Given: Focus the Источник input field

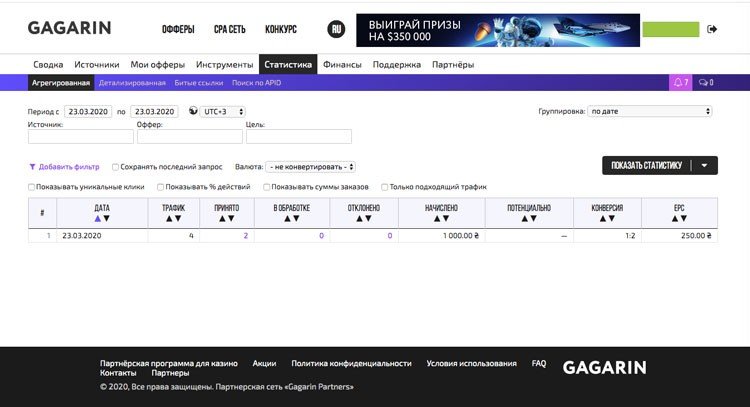Looking at the screenshot, I should click(81, 136).
